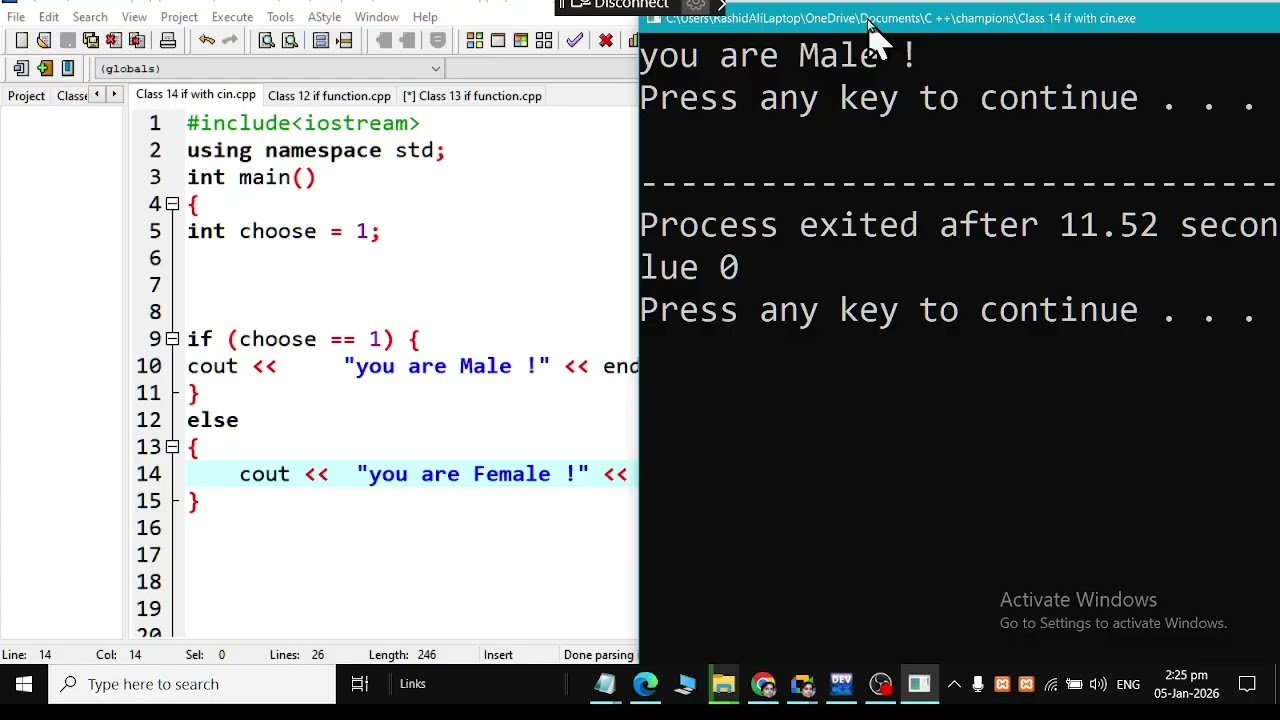Click the purple Syntax Check checkmark
Viewport: 1280px width, 720px height.
point(575,40)
